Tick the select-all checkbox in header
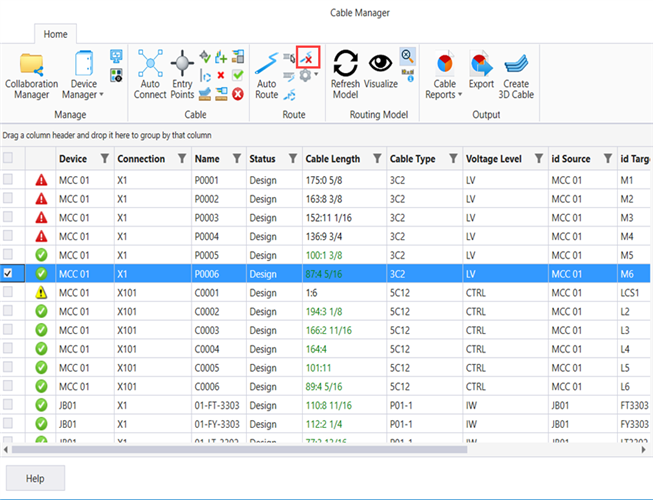 click(9, 159)
